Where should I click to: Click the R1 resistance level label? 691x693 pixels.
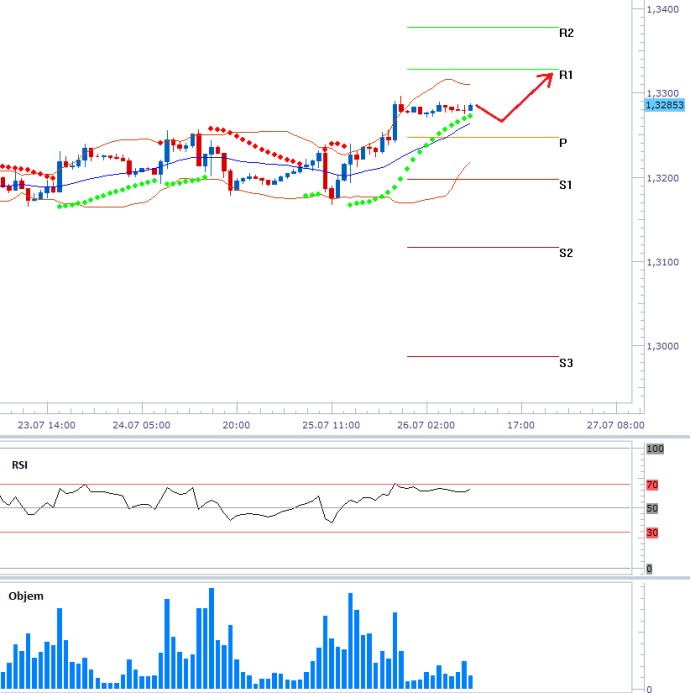coord(566,75)
